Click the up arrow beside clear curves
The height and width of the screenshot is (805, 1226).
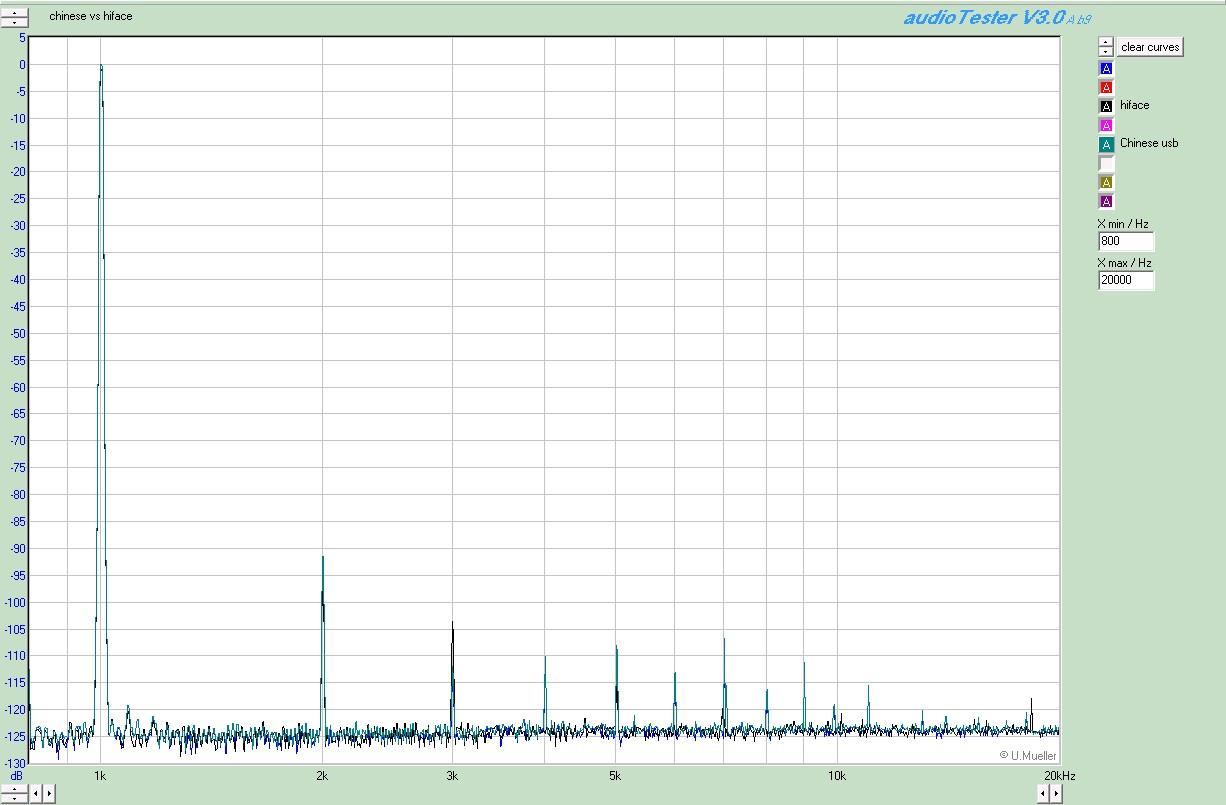(1105, 43)
